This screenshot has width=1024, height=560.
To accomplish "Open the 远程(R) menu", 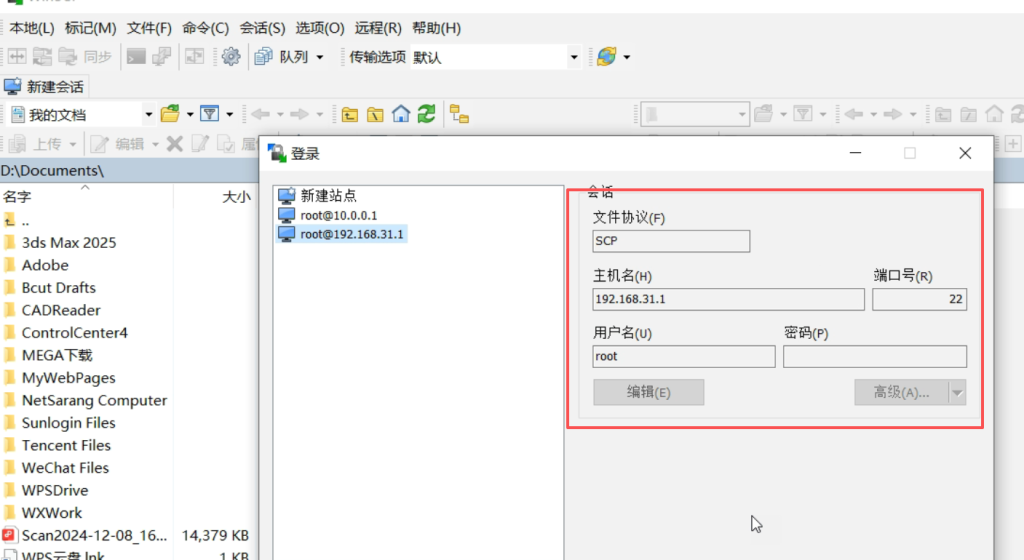I will (378, 28).
